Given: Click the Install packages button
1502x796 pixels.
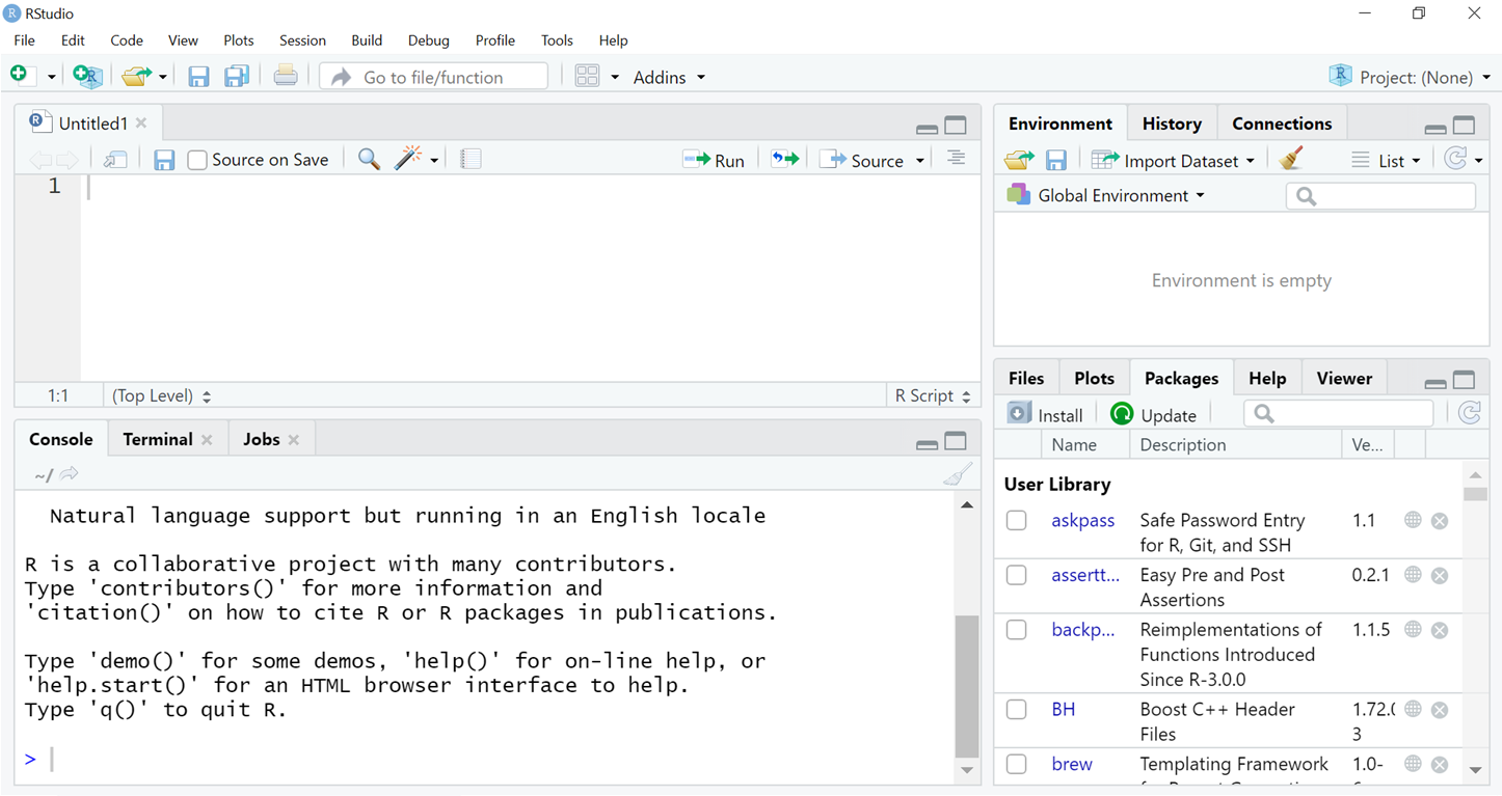Looking at the screenshot, I should [1046, 415].
